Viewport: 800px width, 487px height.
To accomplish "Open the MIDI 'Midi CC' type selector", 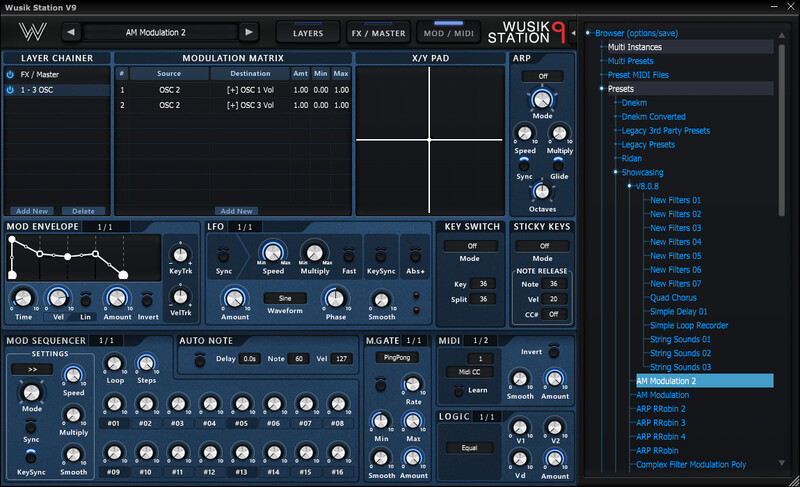I will 469,372.
